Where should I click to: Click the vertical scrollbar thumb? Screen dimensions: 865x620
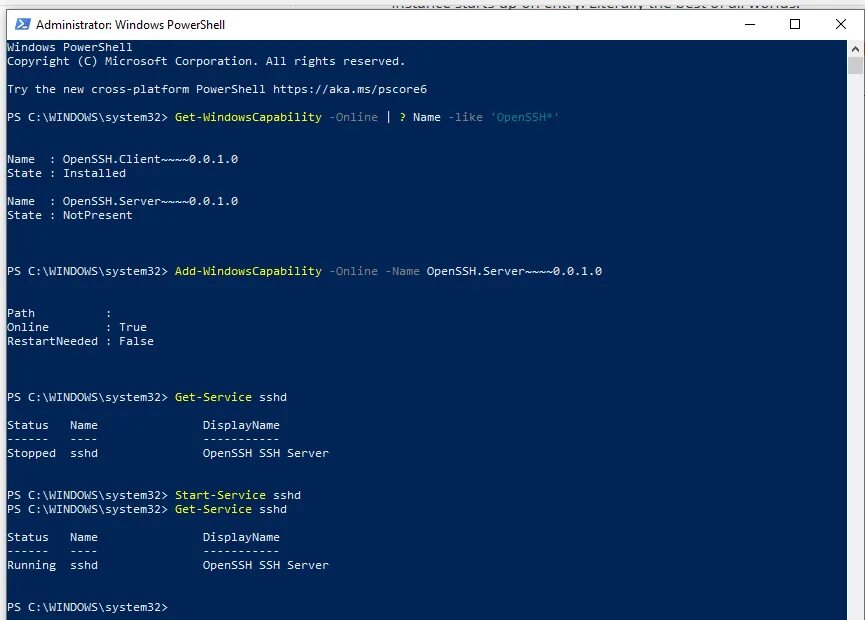pos(855,65)
